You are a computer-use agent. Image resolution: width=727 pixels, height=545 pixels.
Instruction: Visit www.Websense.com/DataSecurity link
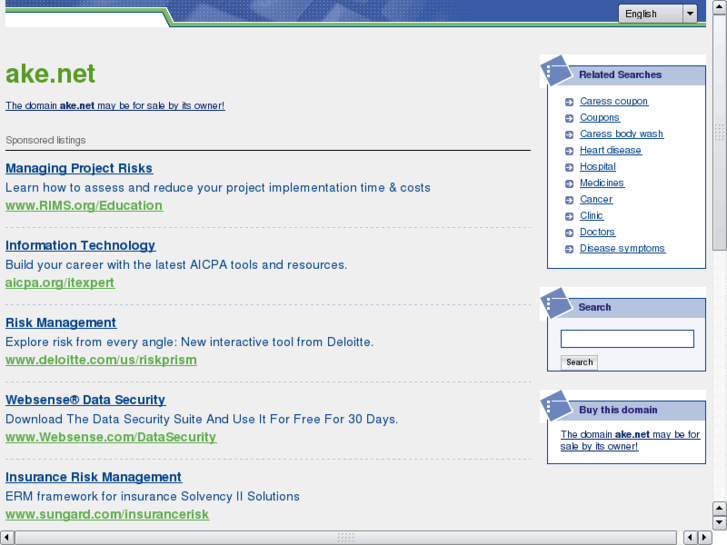click(111, 437)
